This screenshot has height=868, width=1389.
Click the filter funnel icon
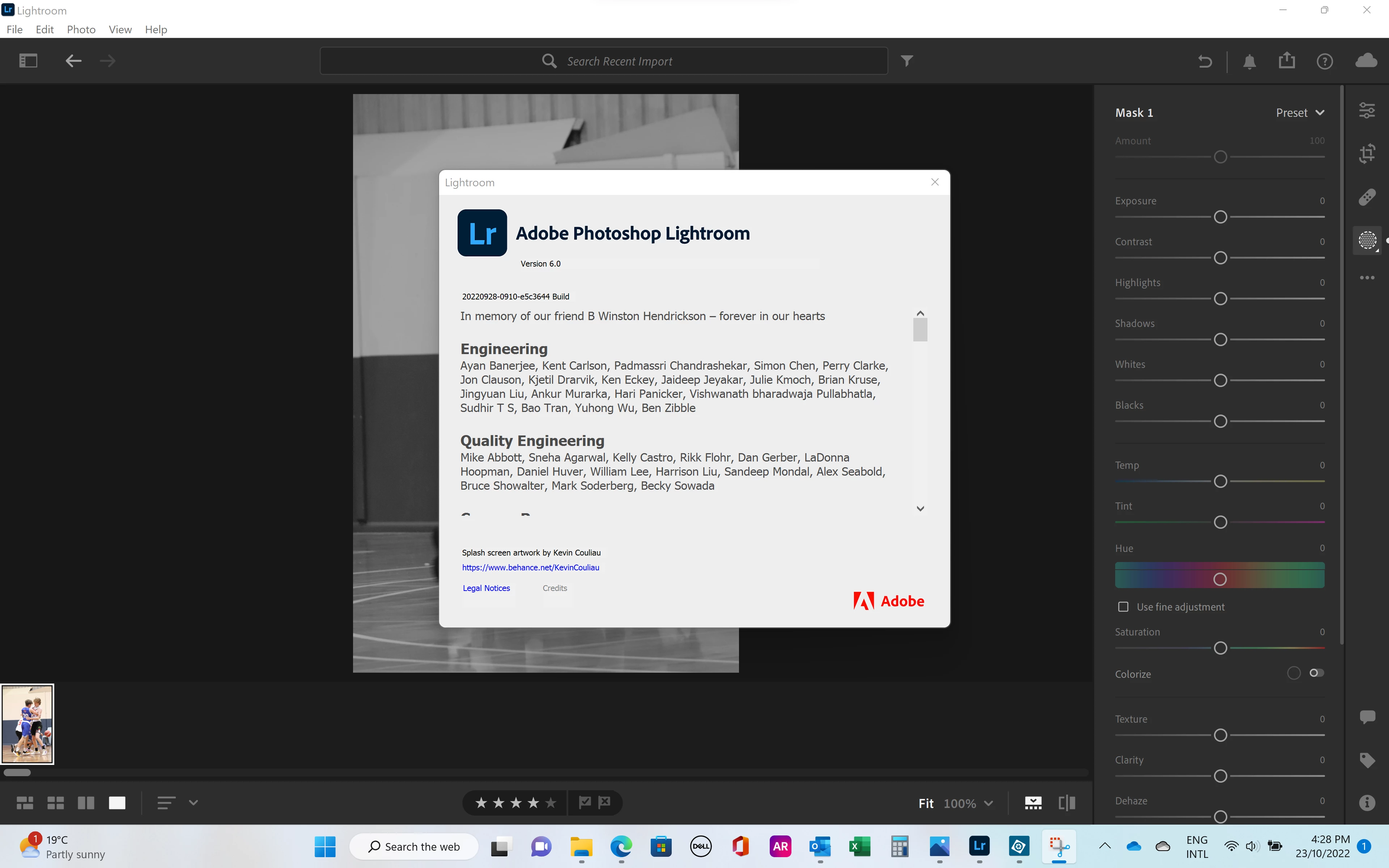point(906,61)
